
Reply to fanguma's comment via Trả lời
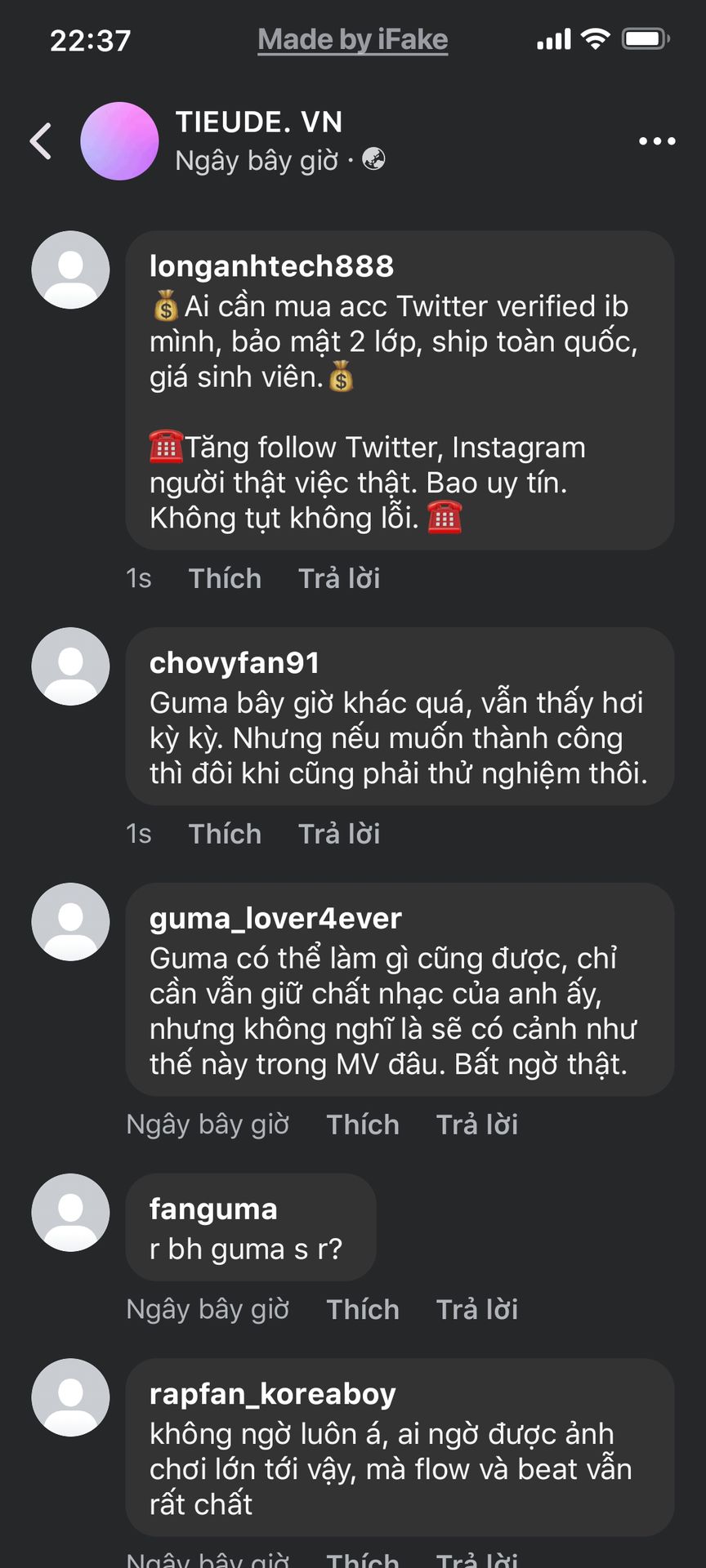[477, 1309]
